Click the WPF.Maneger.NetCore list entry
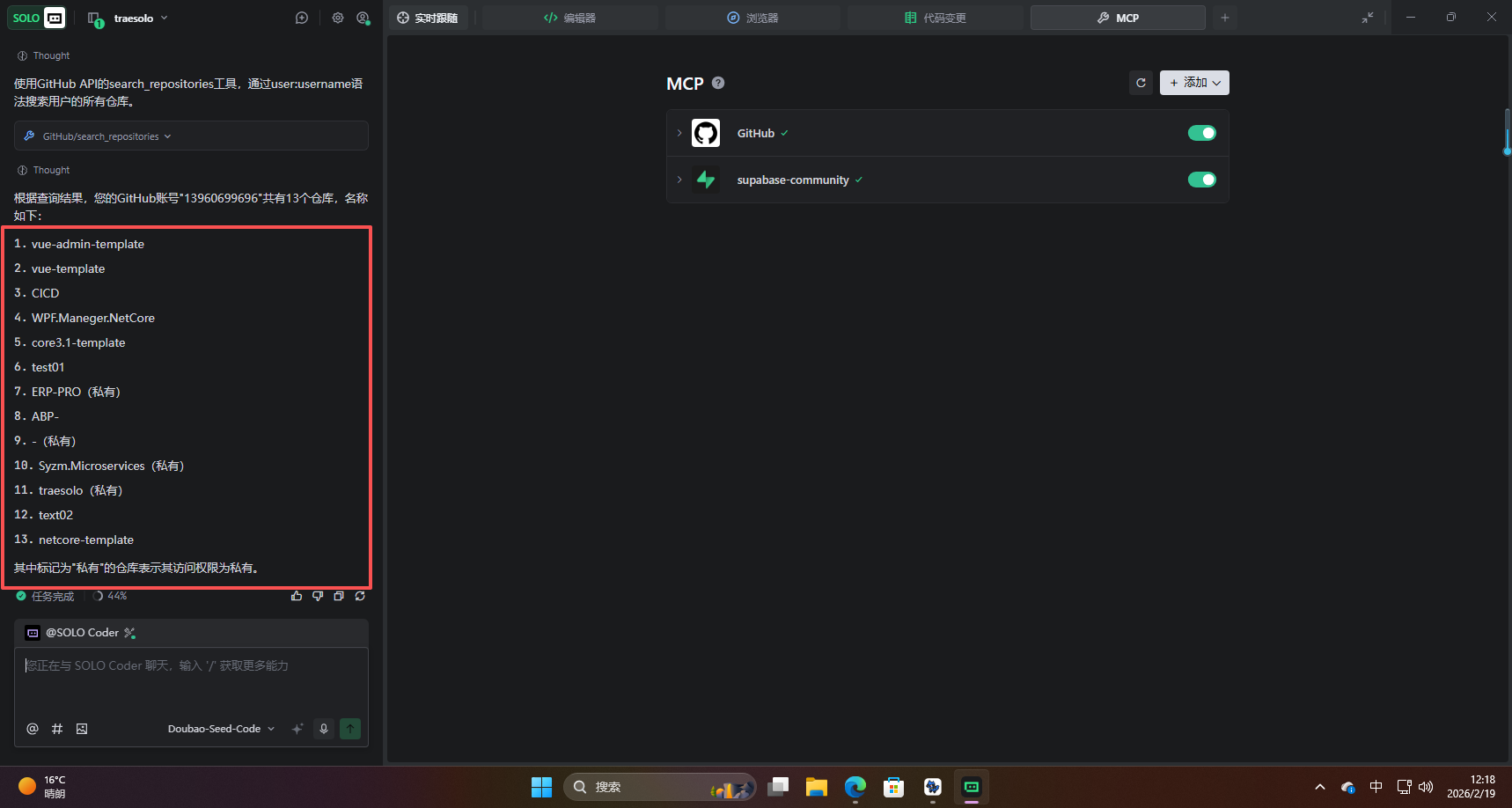1512x808 pixels. pos(93,318)
